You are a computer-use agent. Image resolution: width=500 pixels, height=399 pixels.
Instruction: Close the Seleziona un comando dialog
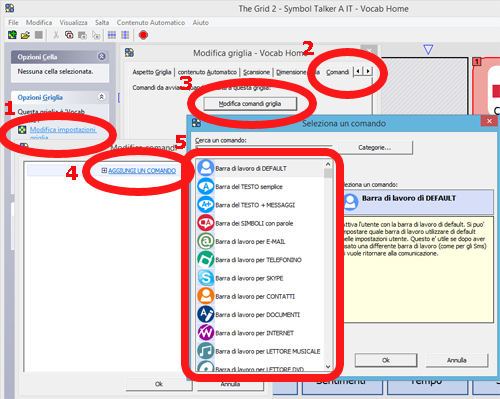tap(489, 121)
